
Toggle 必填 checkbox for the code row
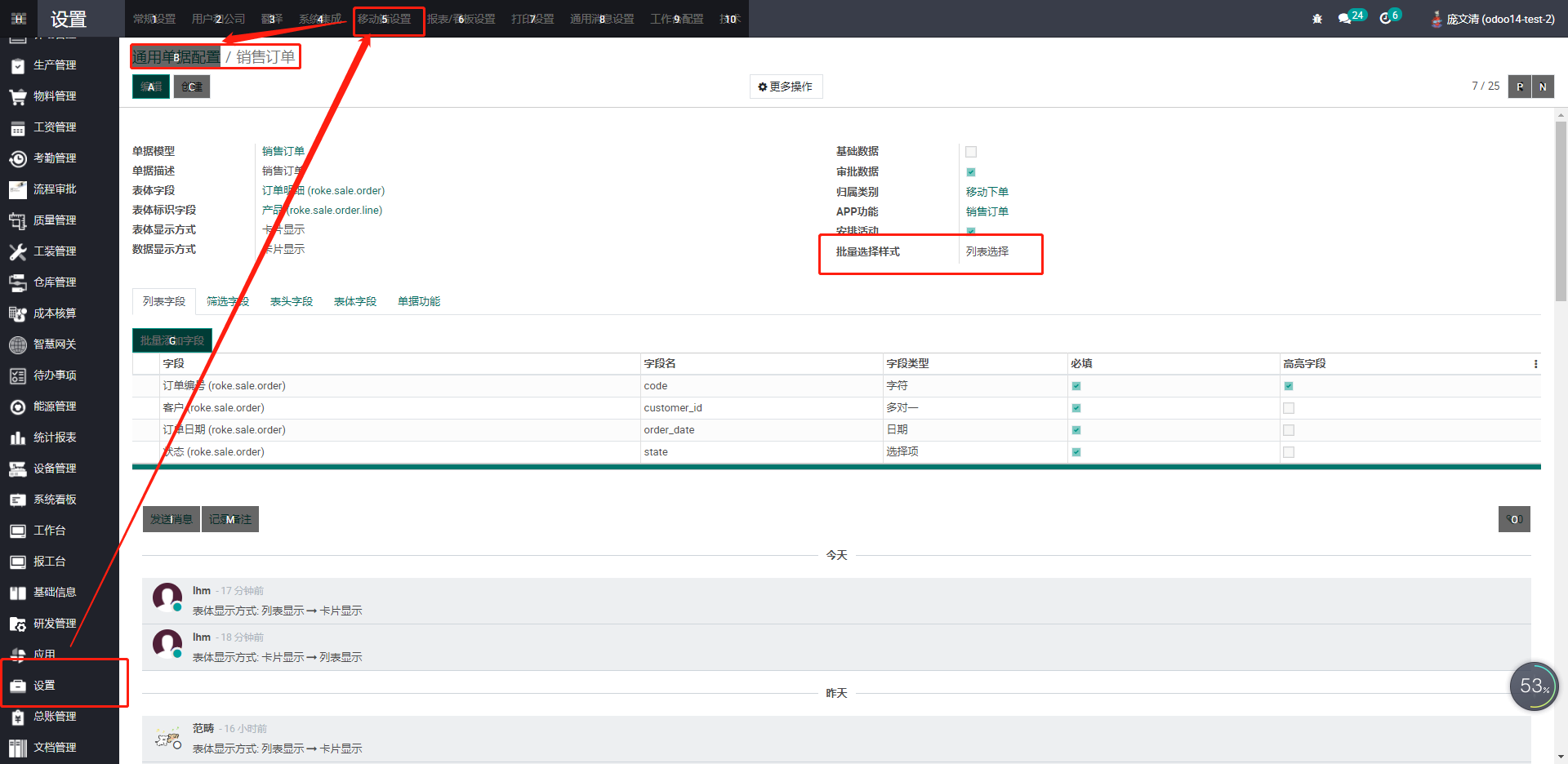pos(1076,386)
